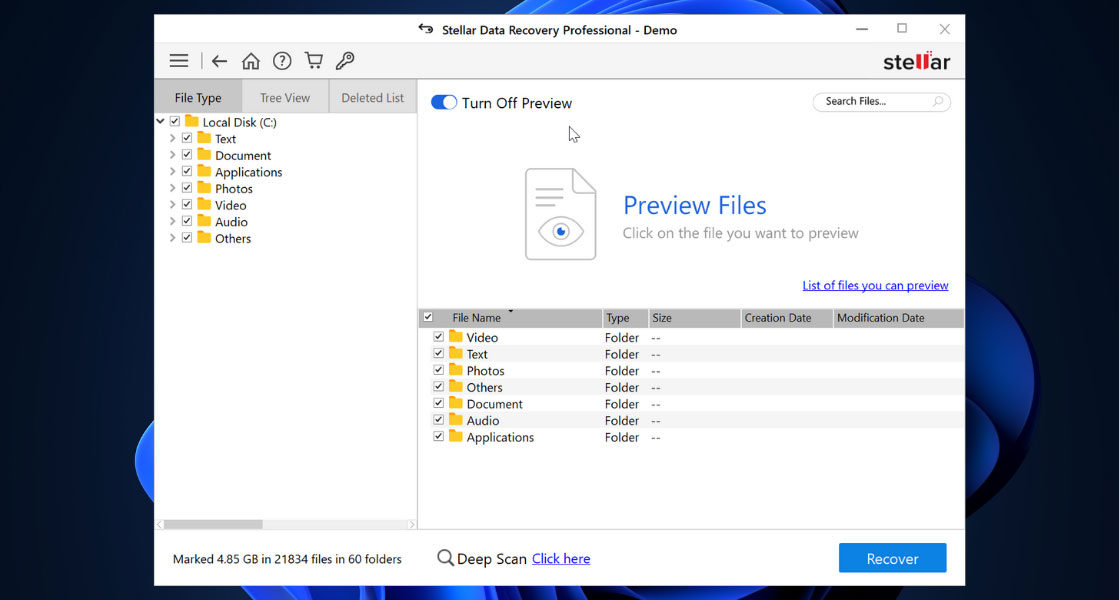
Task: Click the Stellar logo
Action: pos(916,60)
